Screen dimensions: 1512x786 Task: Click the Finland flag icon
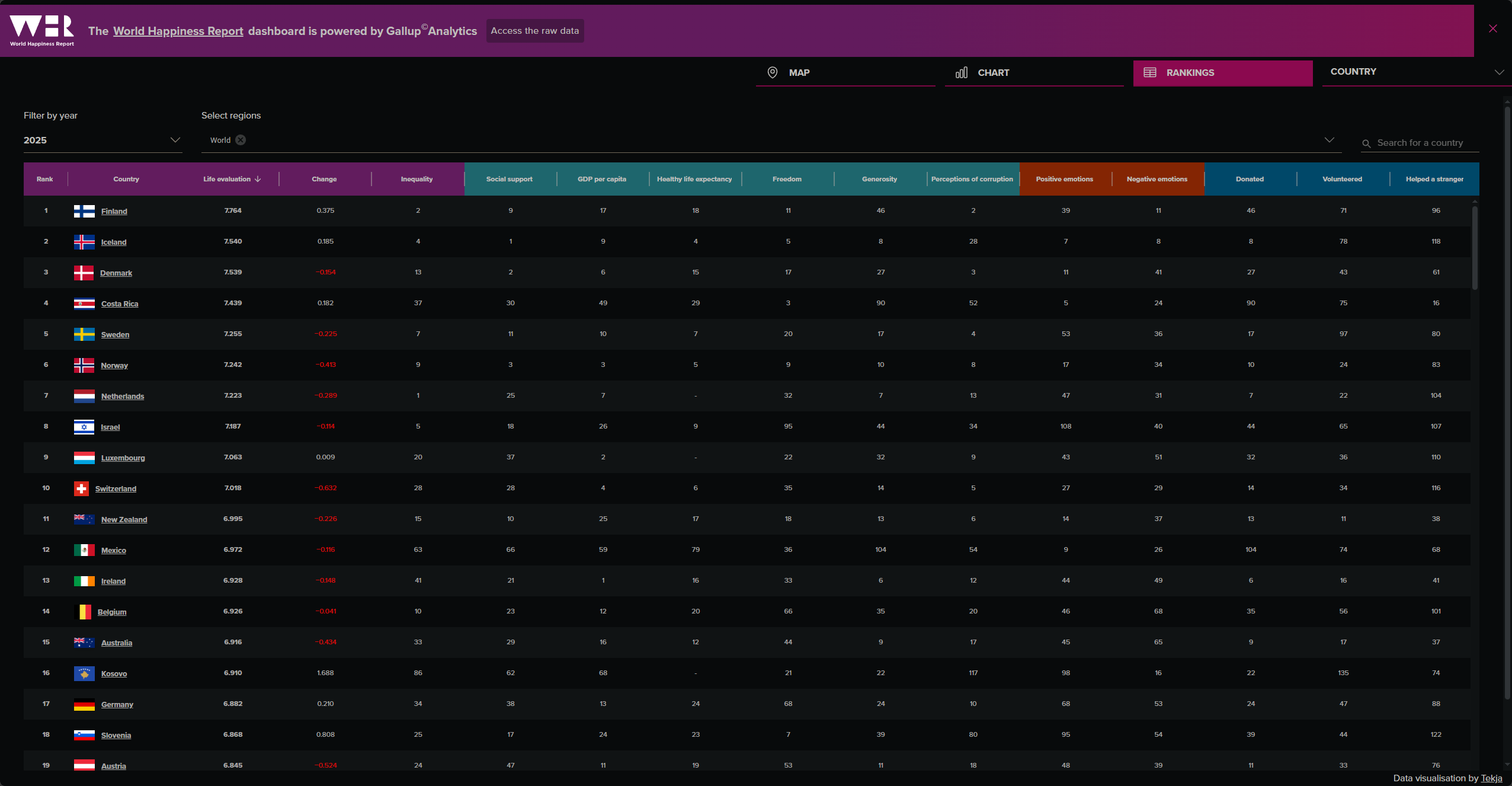tap(84, 211)
